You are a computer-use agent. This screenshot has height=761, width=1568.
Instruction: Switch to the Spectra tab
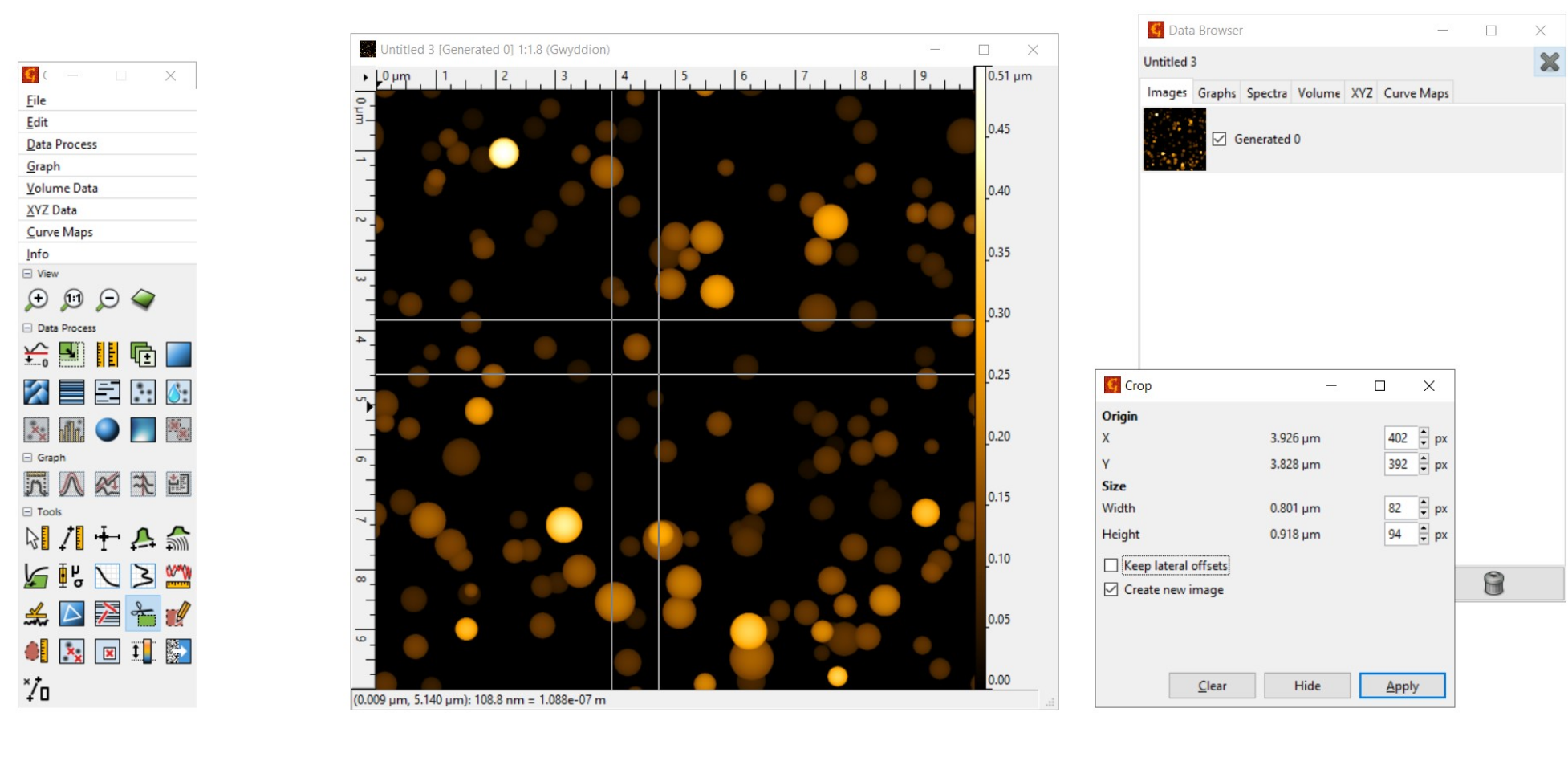click(x=1266, y=93)
